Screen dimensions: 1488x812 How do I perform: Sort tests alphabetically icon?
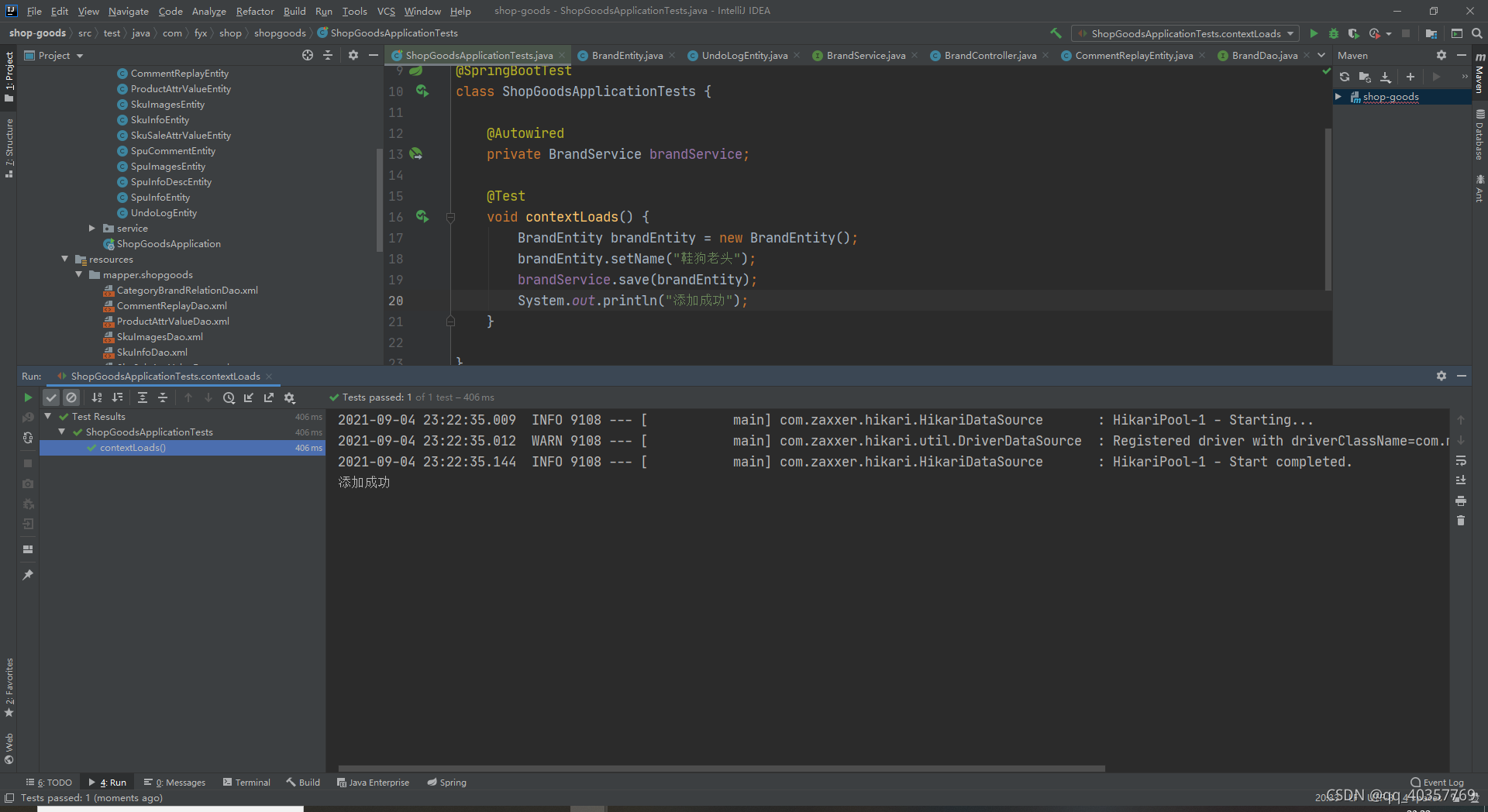97,397
